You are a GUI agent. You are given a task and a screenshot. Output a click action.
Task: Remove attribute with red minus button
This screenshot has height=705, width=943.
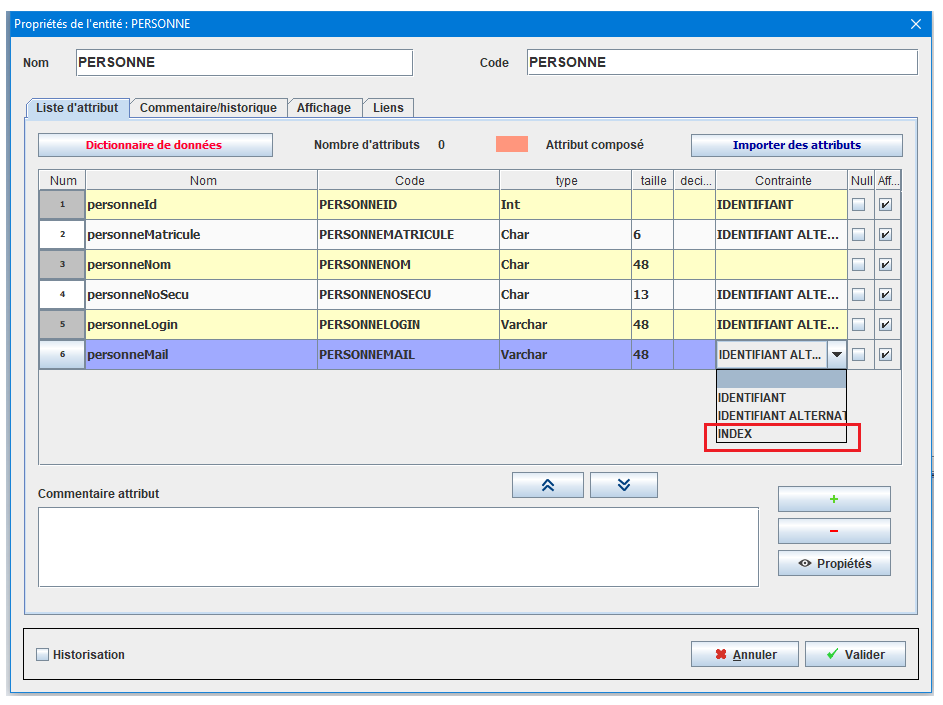pos(834,531)
